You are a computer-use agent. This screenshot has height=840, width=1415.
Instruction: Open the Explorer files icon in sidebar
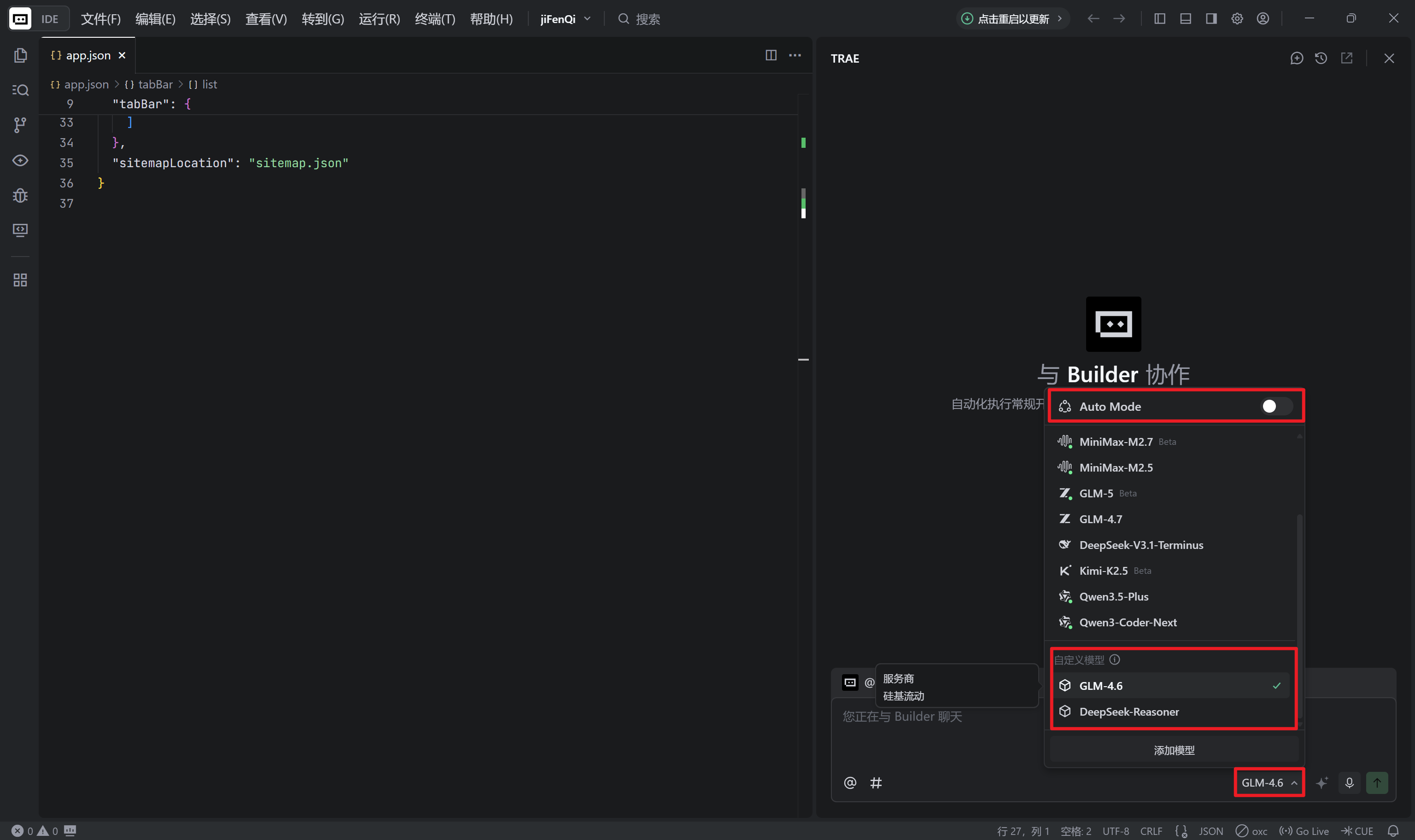[20, 55]
